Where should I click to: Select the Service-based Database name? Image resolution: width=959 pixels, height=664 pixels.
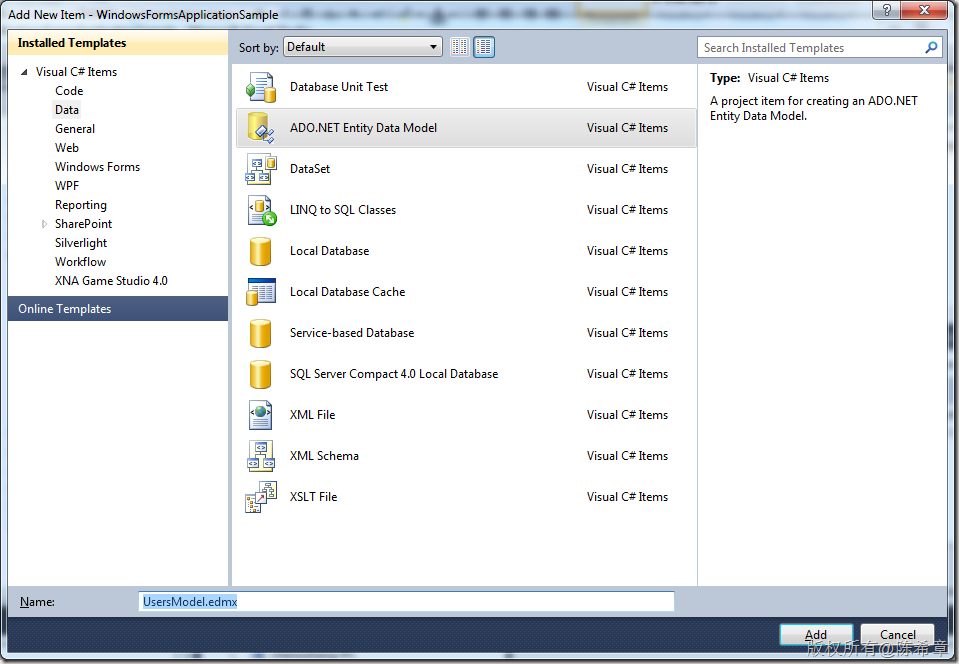coord(352,333)
